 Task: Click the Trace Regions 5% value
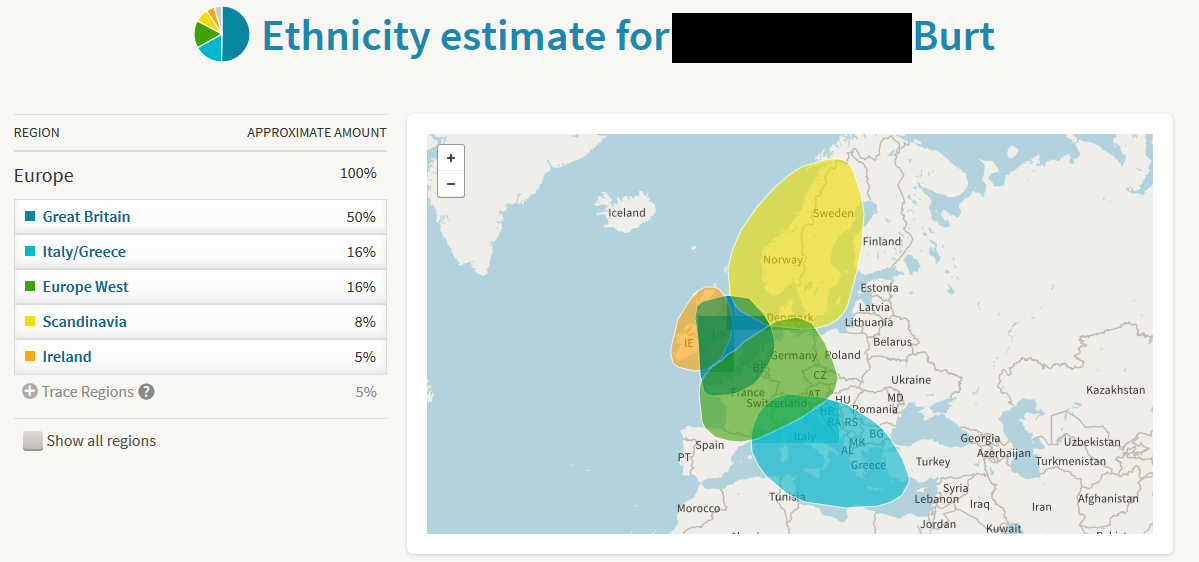click(x=366, y=392)
